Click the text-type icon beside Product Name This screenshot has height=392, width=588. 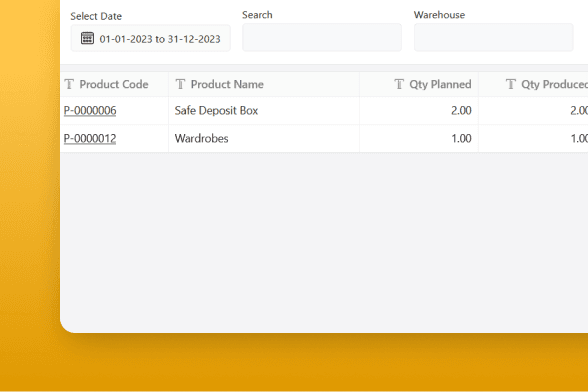coord(180,84)
